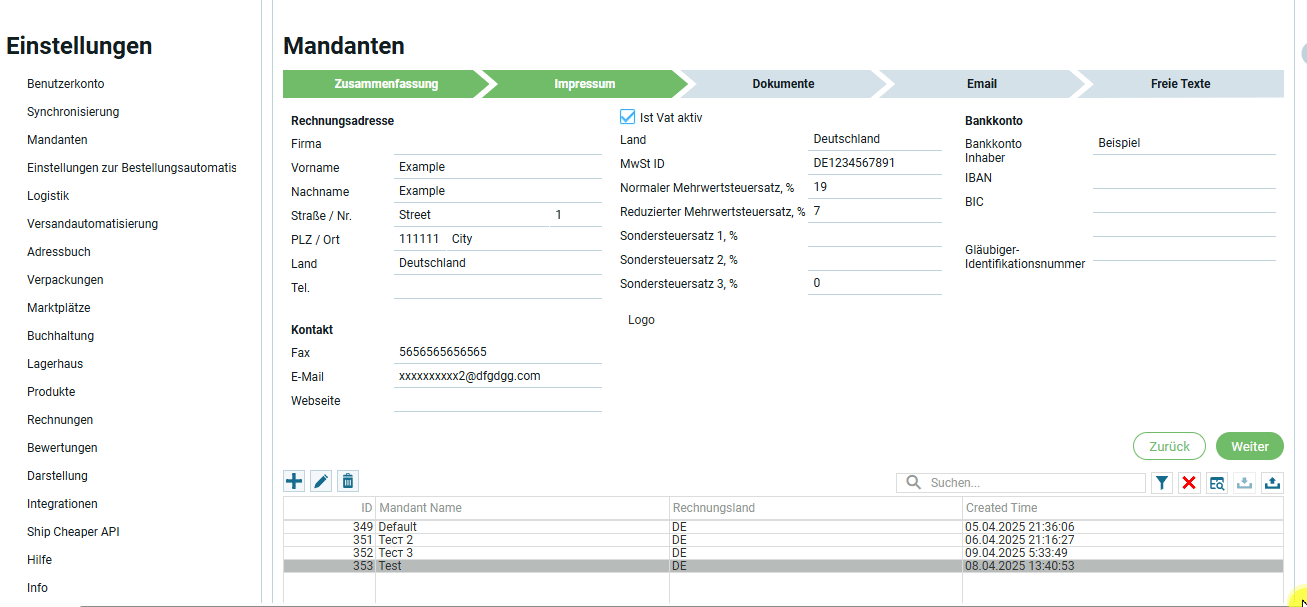Switch to the Dokumente step tab
The image size is (1307, 607).
pos(783,84)
